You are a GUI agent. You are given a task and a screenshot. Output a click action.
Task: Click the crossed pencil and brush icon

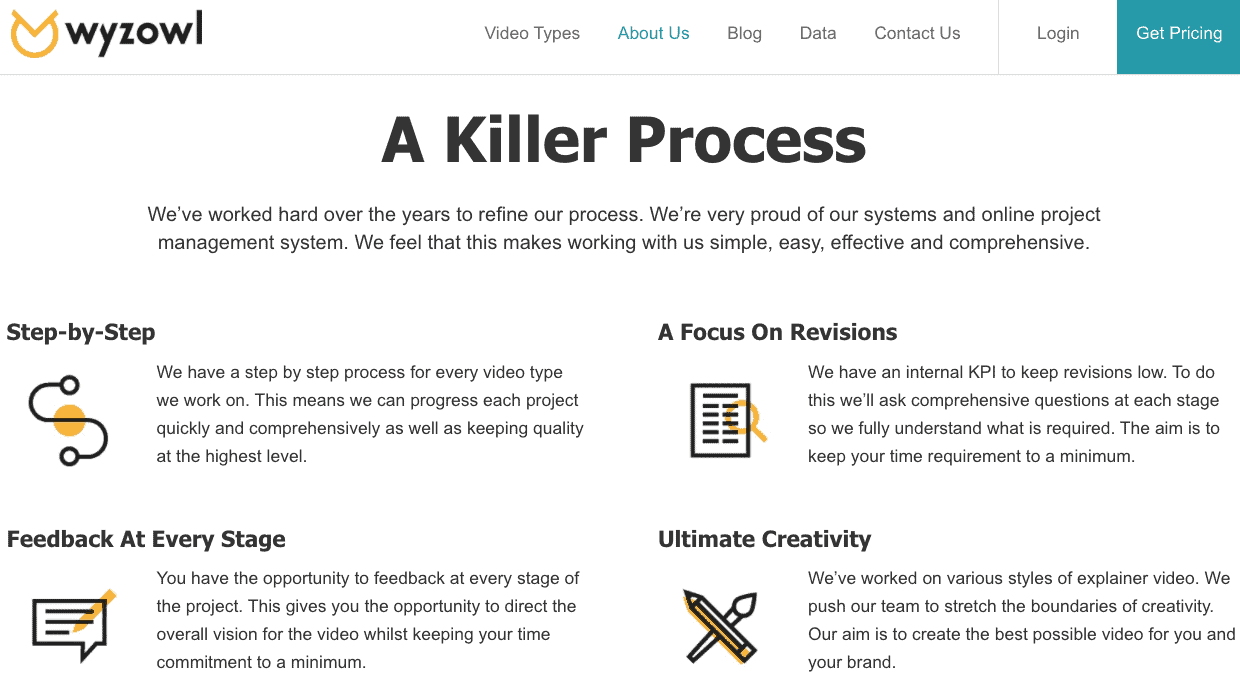(x=722, y=625)
